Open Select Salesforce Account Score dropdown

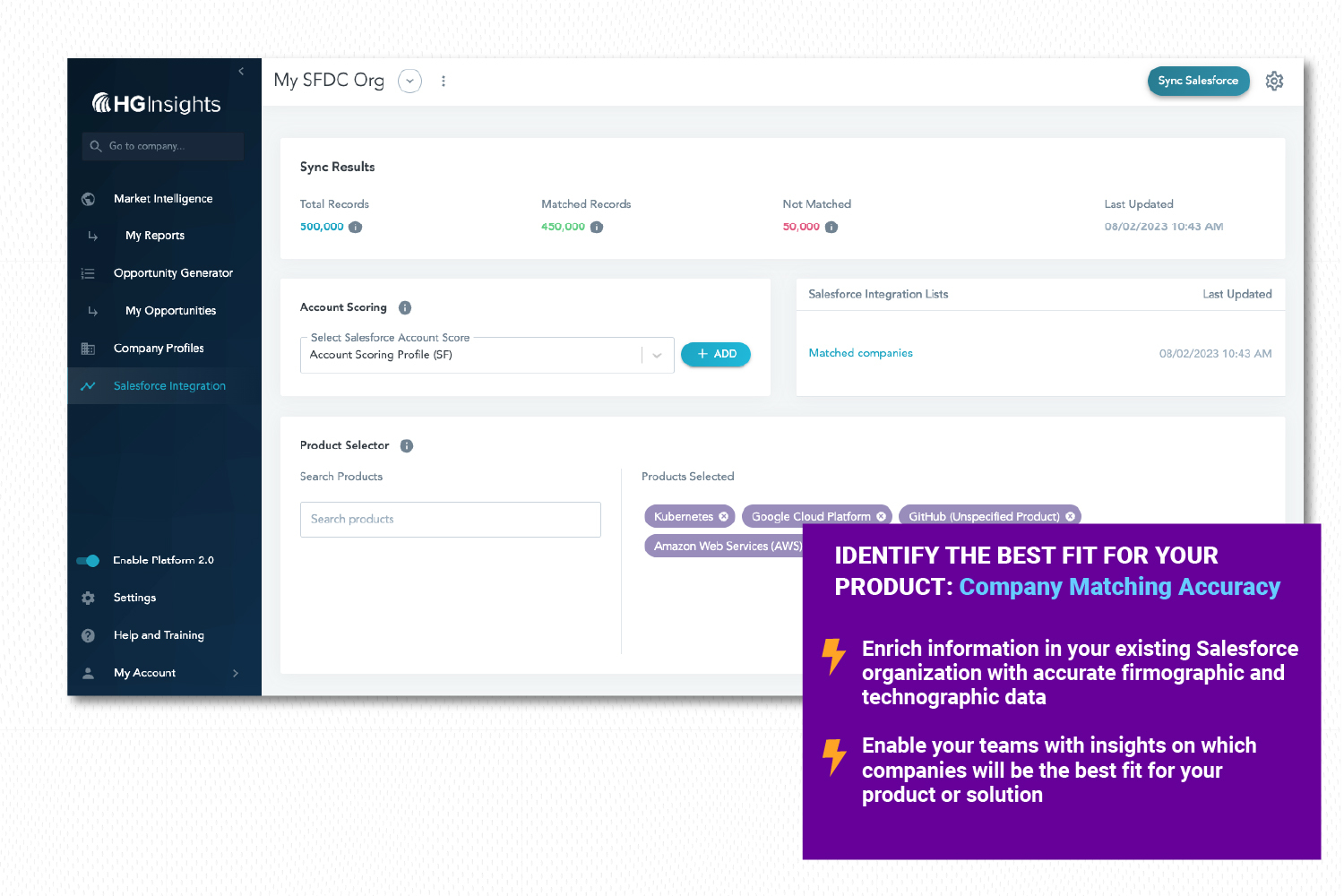[657, 356]
